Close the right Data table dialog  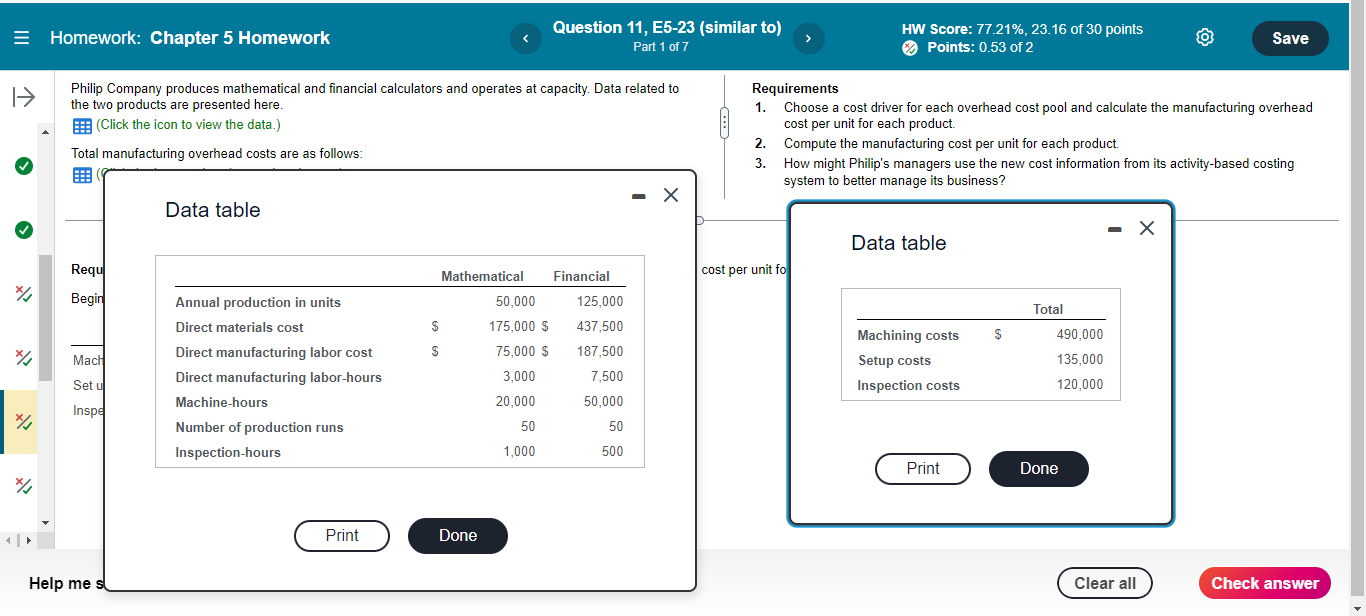pyautogui.click(x=1147, y=228)
